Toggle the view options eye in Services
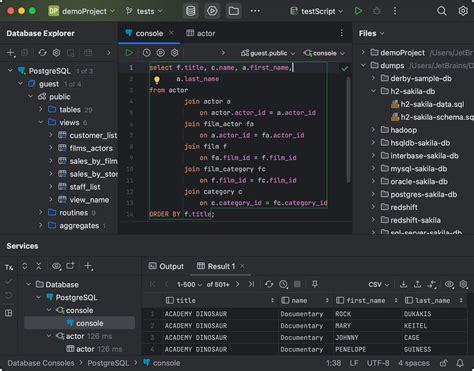 coord(56,266)
